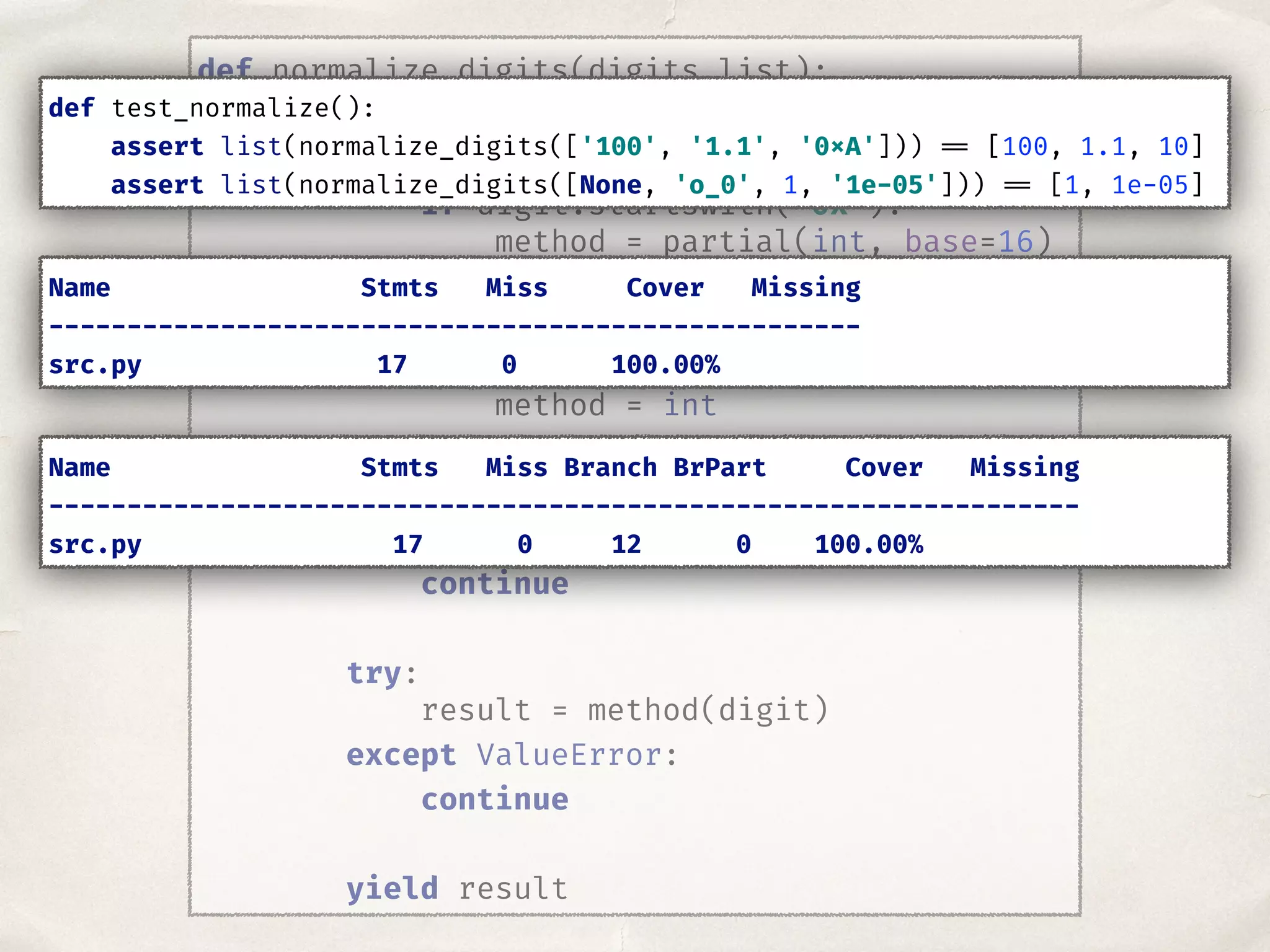Select the 'result = method(digit)' line
Viewport: 1270px width, 952px height.
tap(625, 710)
